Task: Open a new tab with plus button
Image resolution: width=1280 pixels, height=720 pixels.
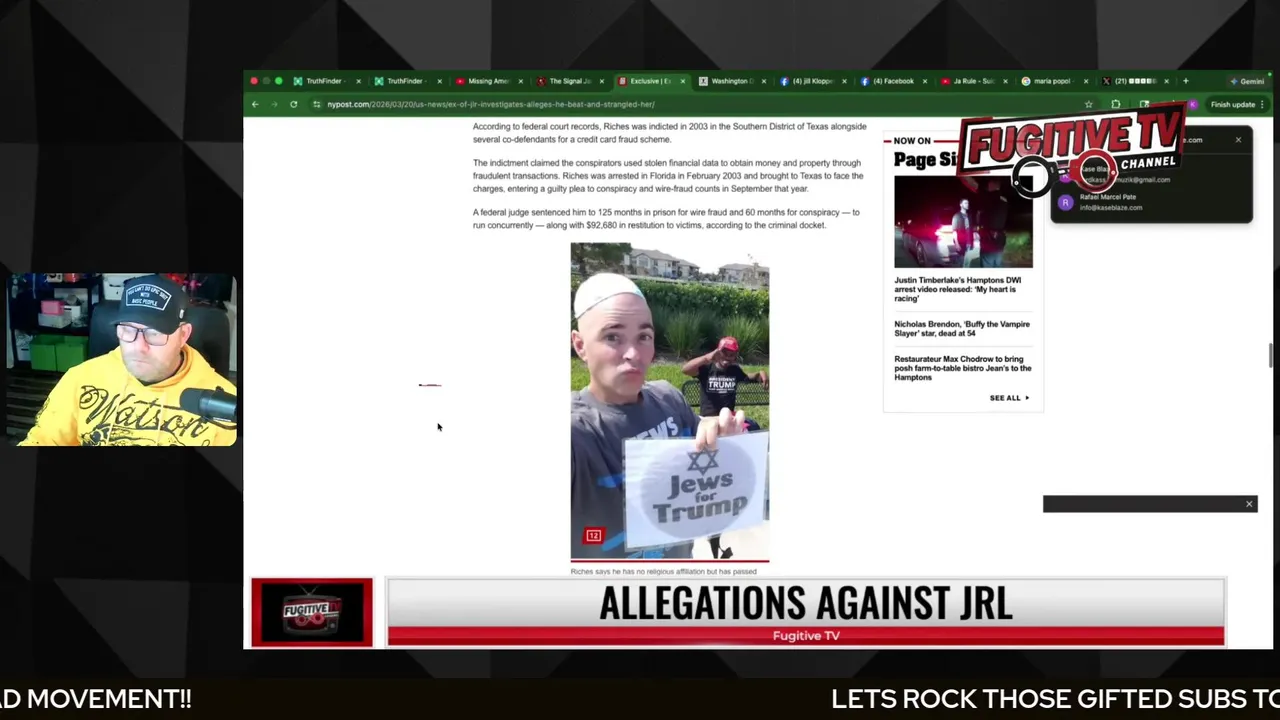Action: tap(1186, 81)
